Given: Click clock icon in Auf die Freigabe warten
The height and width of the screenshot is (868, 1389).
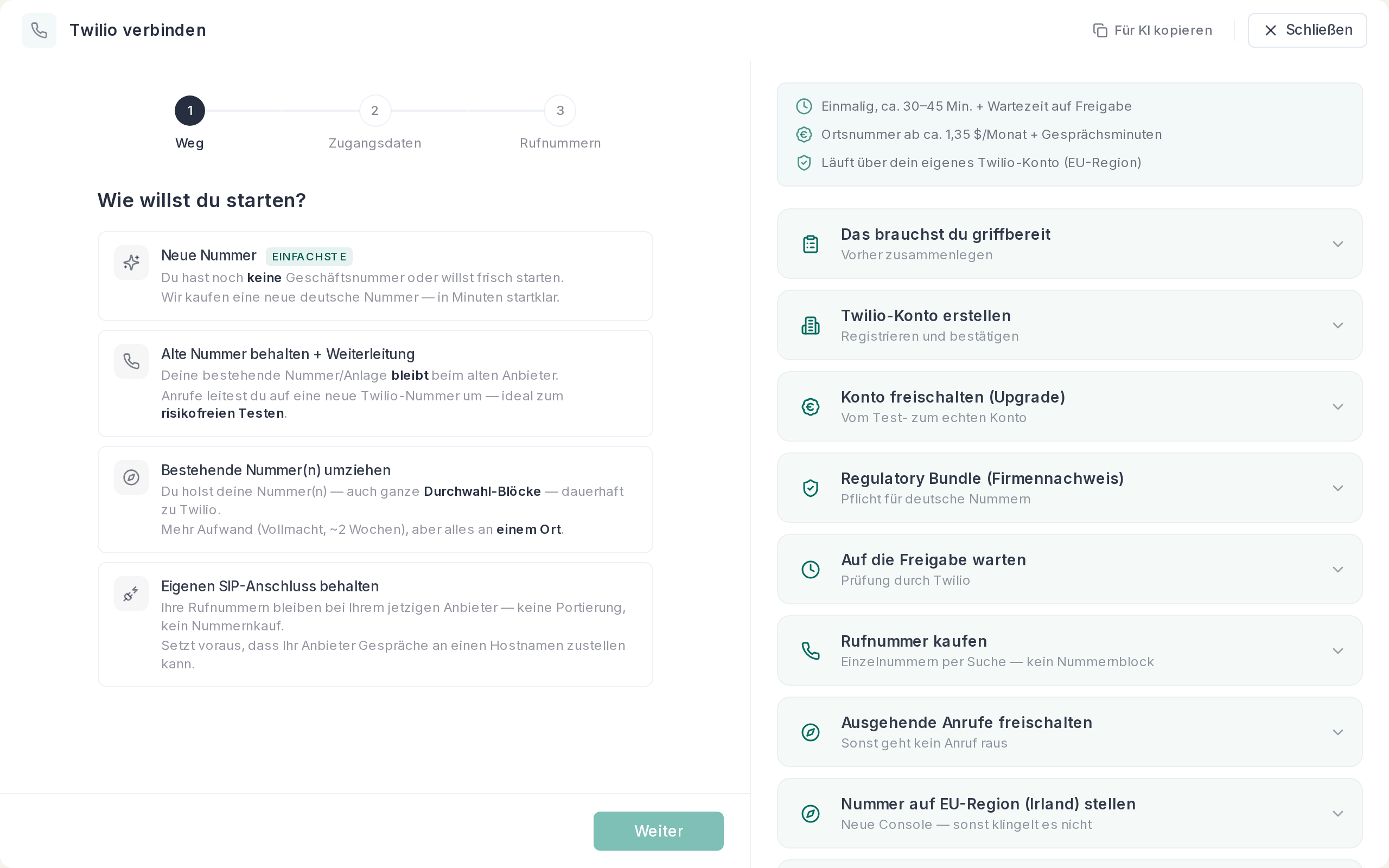Looking at the screenshot, I should point(811,570).
